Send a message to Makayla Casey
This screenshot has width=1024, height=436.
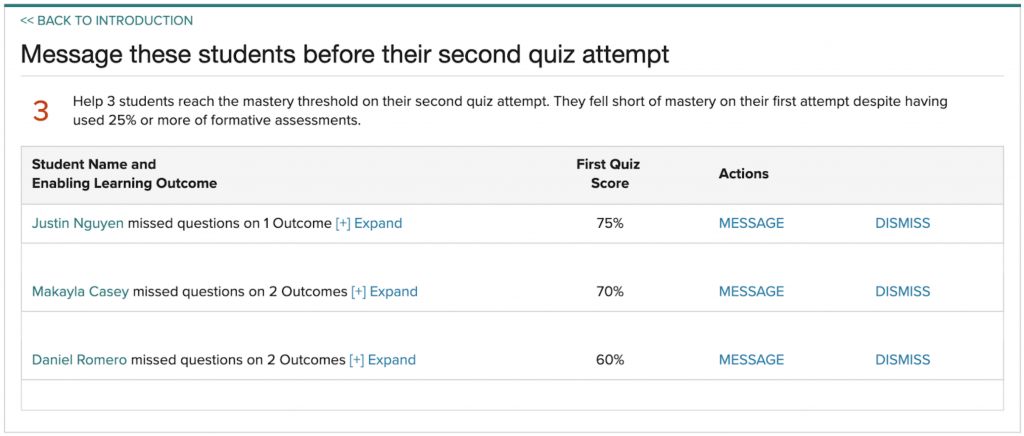pos(751,292)
